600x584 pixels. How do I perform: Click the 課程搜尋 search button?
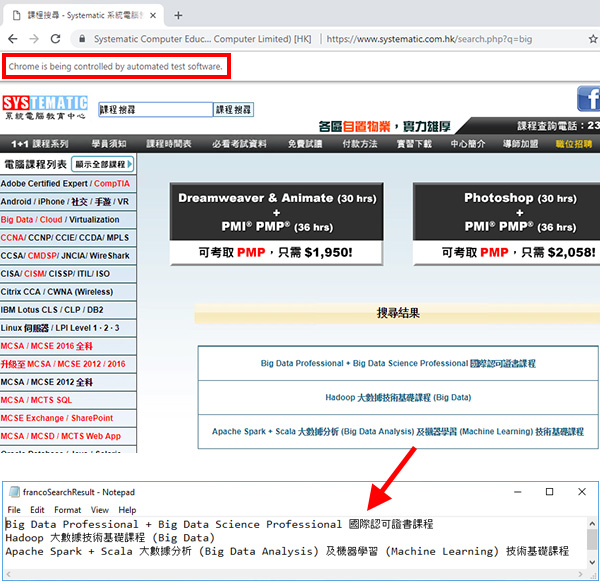(233, 110)
